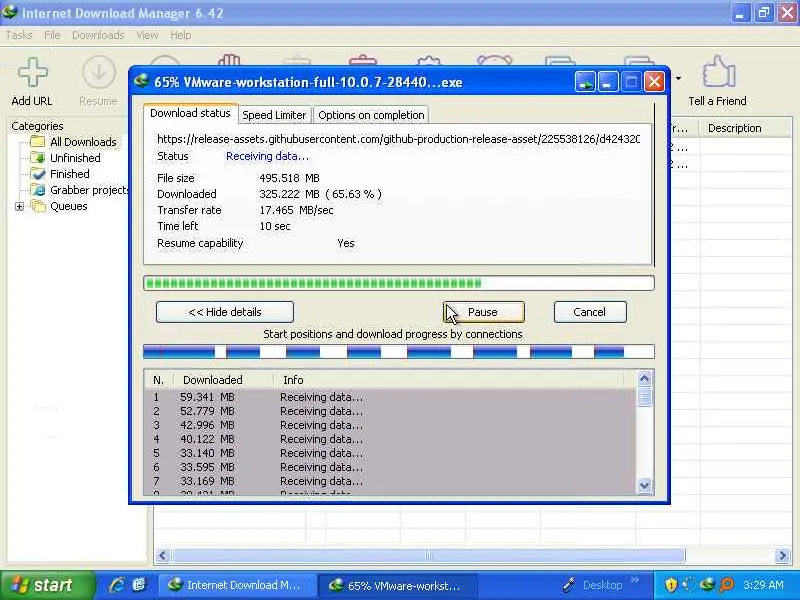The height and width of the screenshot is (600, 800).
Task: Switch to Options on completion tab
Action: tap(371, 115)
